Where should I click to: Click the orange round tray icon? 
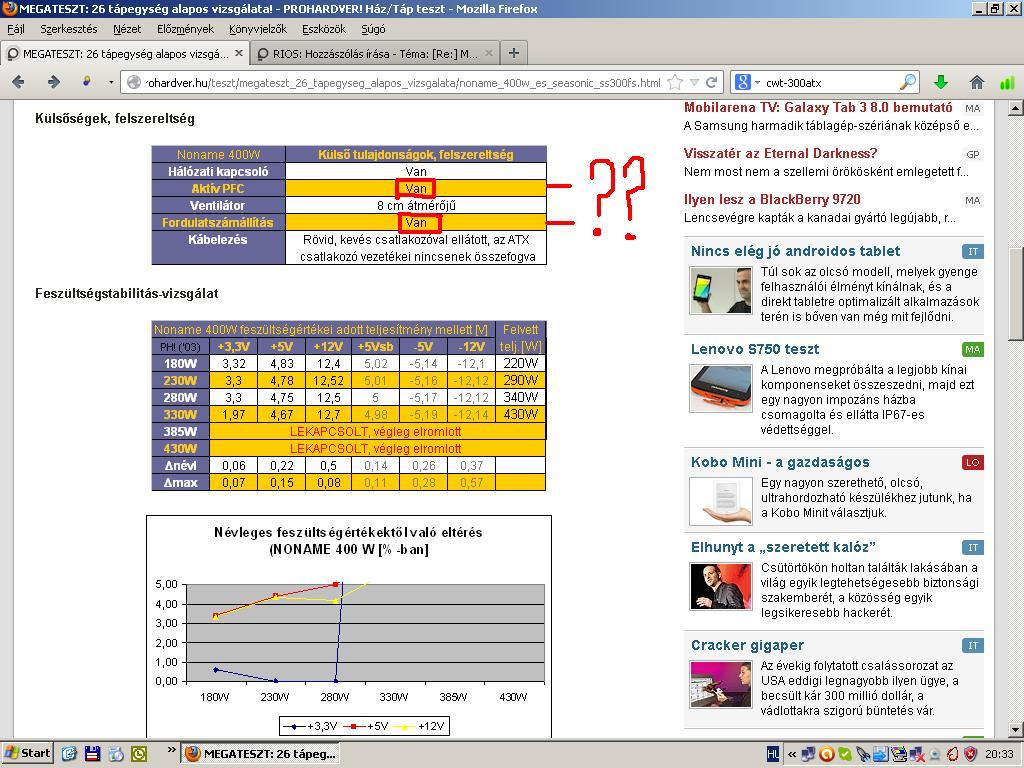point(827,754)
